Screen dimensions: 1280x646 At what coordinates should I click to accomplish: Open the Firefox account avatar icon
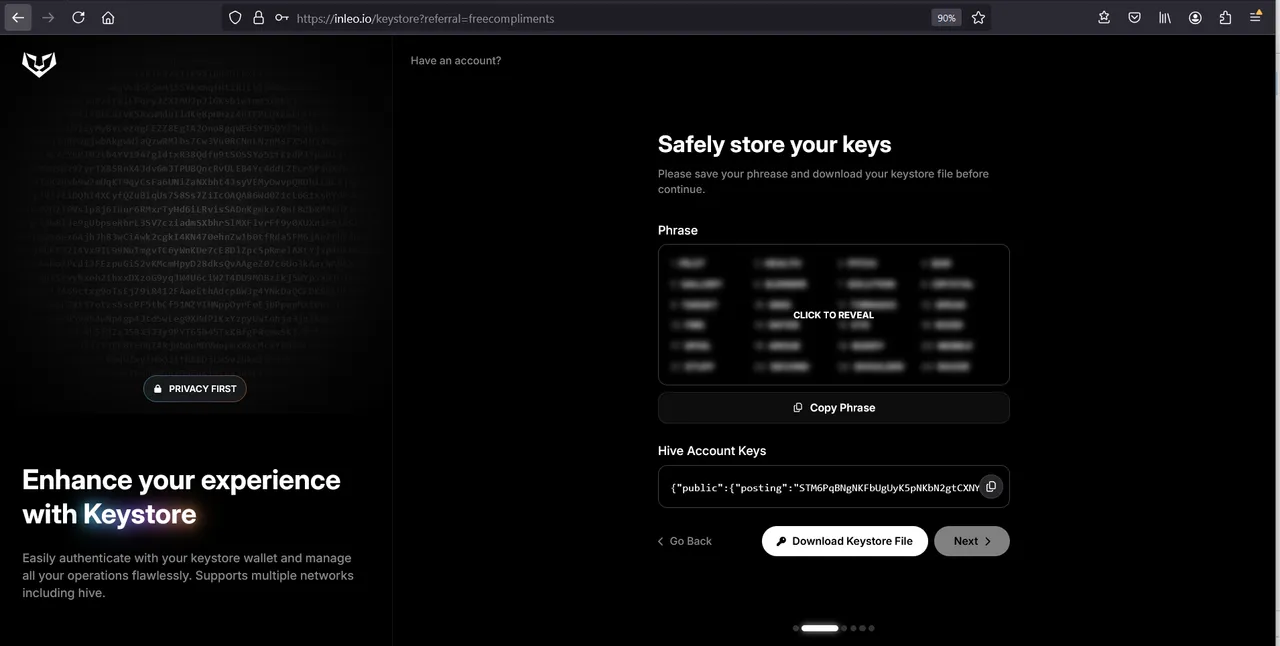pos(1195,18)
